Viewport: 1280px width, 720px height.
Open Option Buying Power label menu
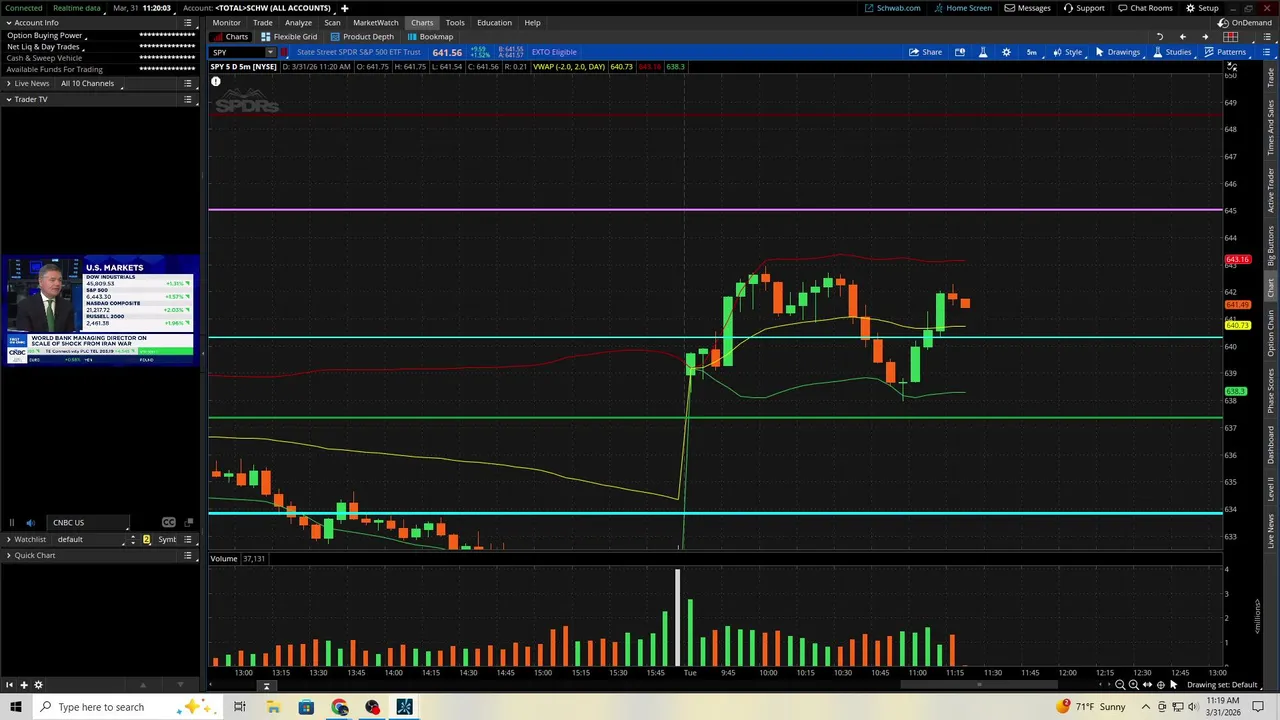[x=45, y=35]
